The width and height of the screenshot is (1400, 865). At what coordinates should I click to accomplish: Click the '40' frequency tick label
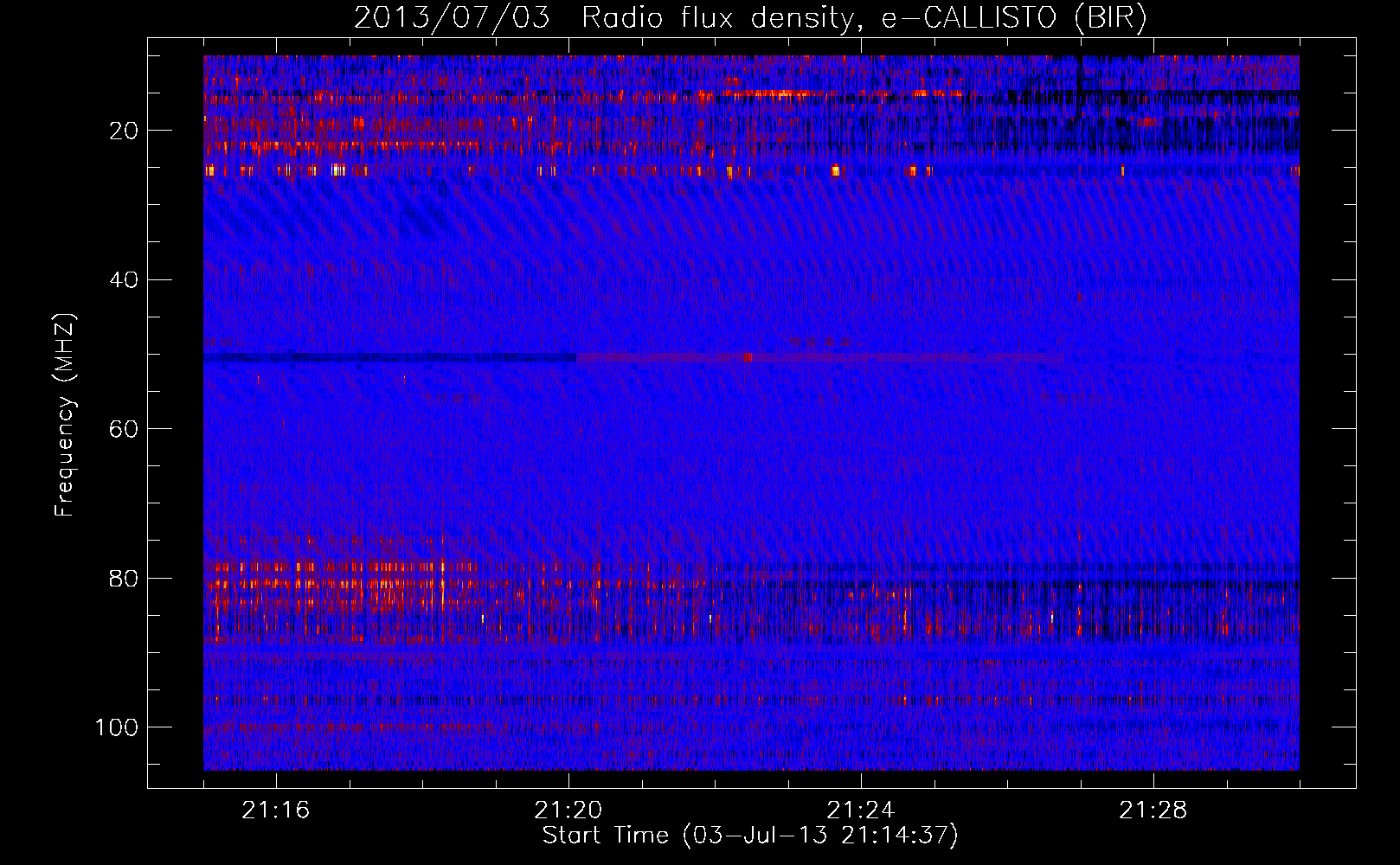click(x=122, y=280)
